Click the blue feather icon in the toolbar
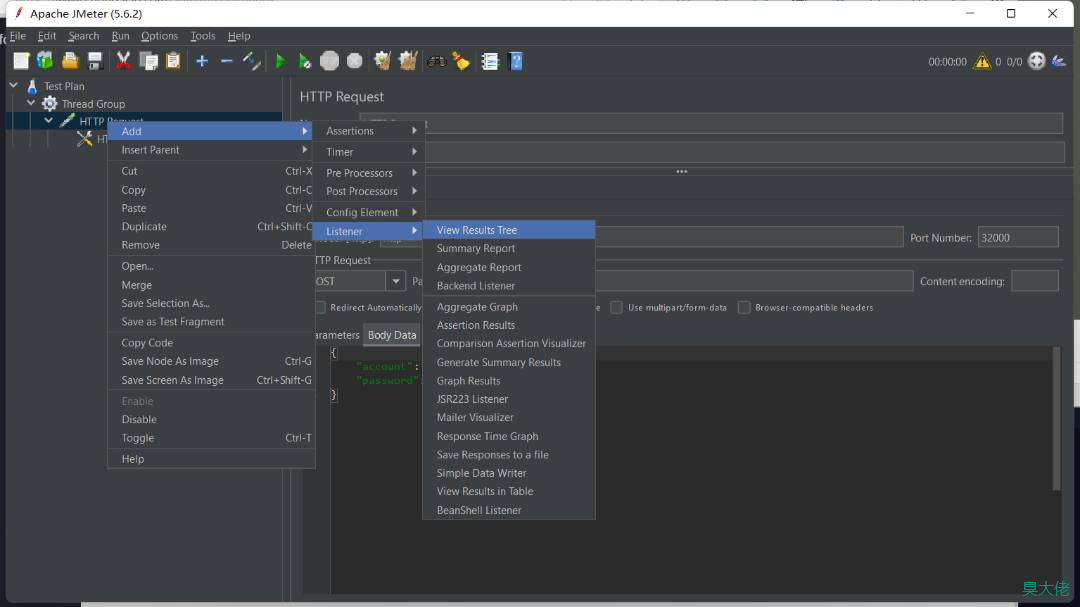Image resolution: width=1080 pixels, height=607 pixels. pos(1059,61)
